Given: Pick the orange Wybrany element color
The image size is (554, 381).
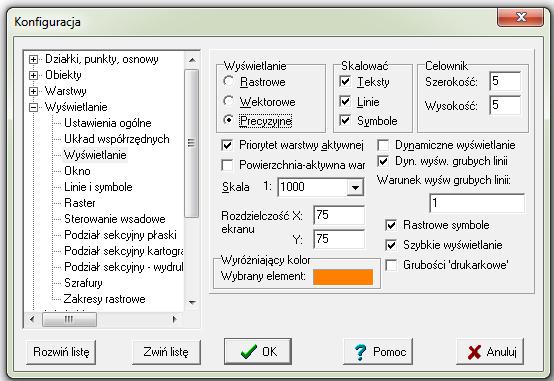Looking at the screenshot, I should pos(343,277).
